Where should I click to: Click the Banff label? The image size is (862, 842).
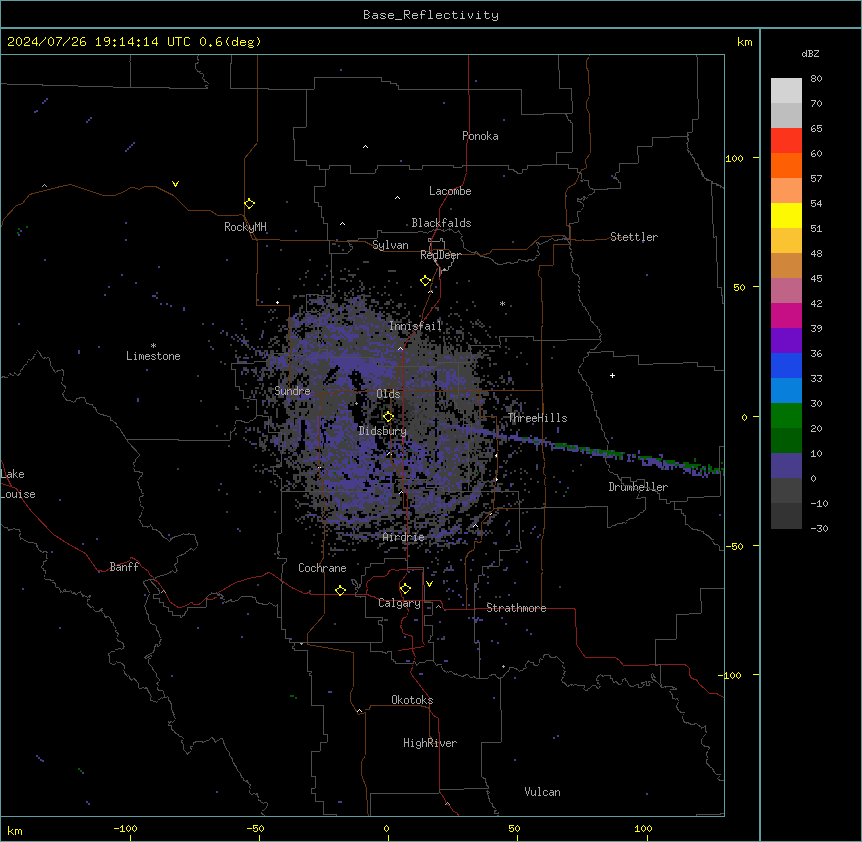pyautogui.click(x=124, y=567)
